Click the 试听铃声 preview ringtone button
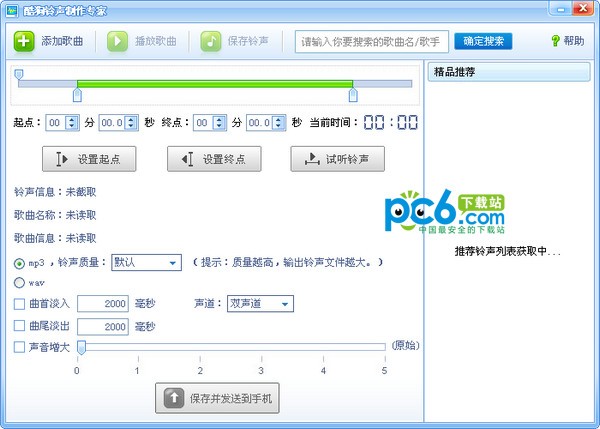This screenshot has height=429, width=600. pos(338,159)
